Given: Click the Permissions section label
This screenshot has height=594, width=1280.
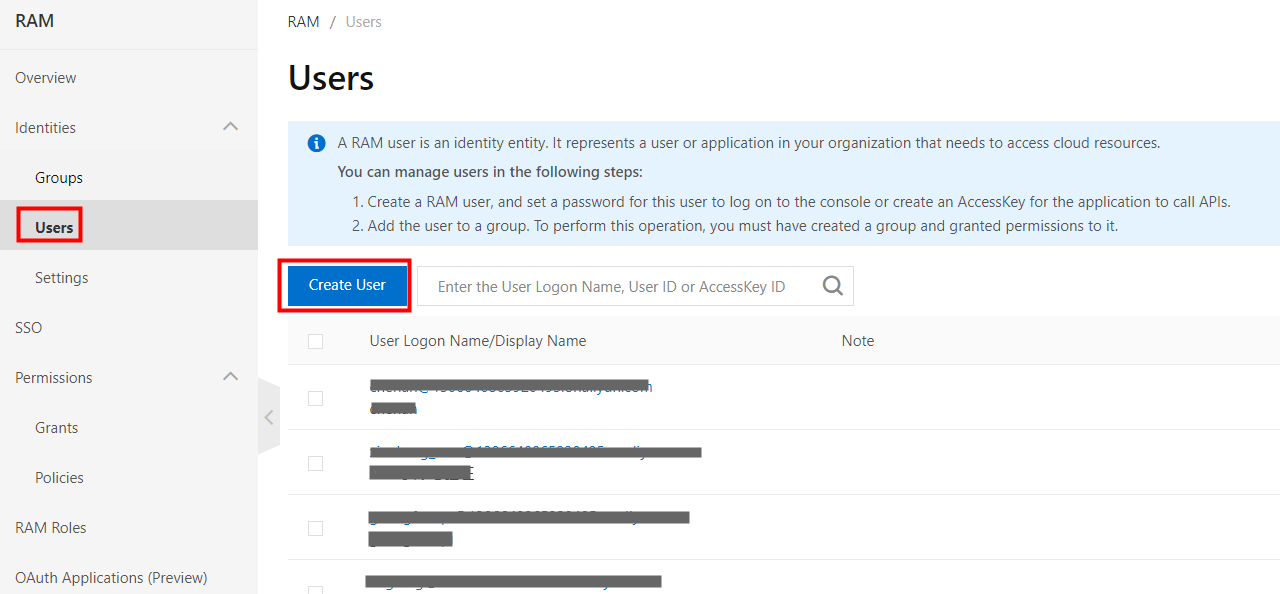Looking at the screenshot, I should pyautogui.click(x=54, y=377).
